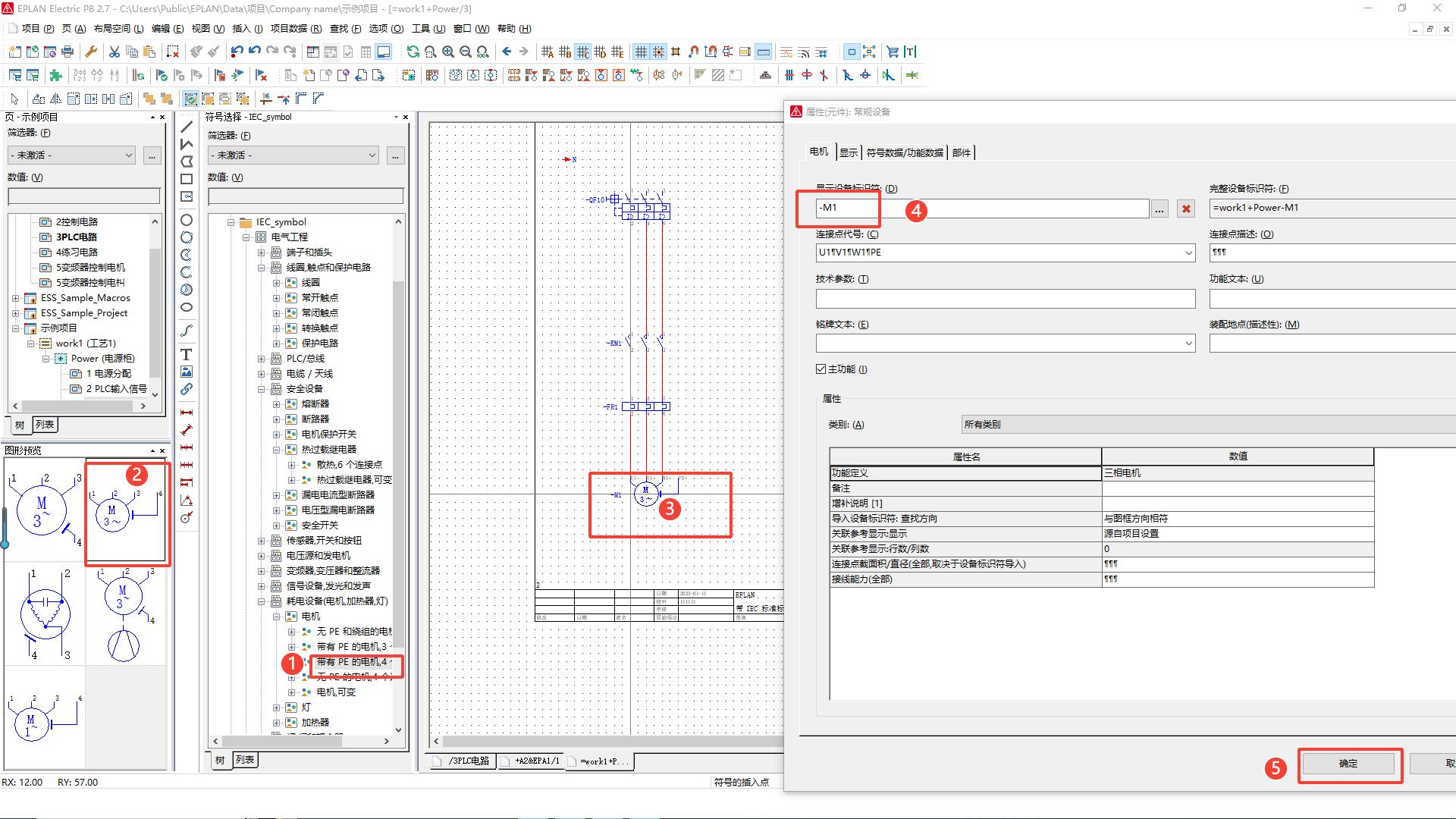The height and width of the screenshot is (819, 1456).
Task: Toggle the 主功能 checkbox
Action: [821, 369]
